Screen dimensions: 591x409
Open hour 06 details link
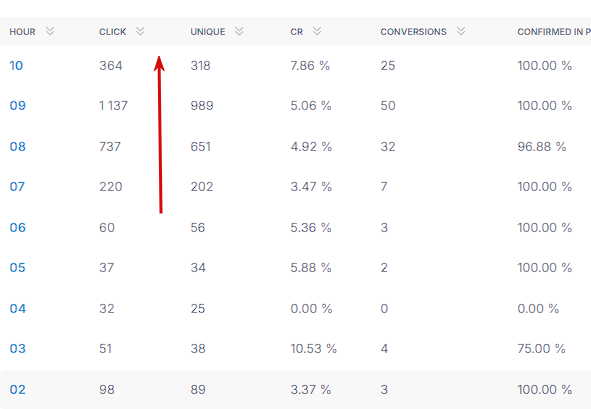17,228
